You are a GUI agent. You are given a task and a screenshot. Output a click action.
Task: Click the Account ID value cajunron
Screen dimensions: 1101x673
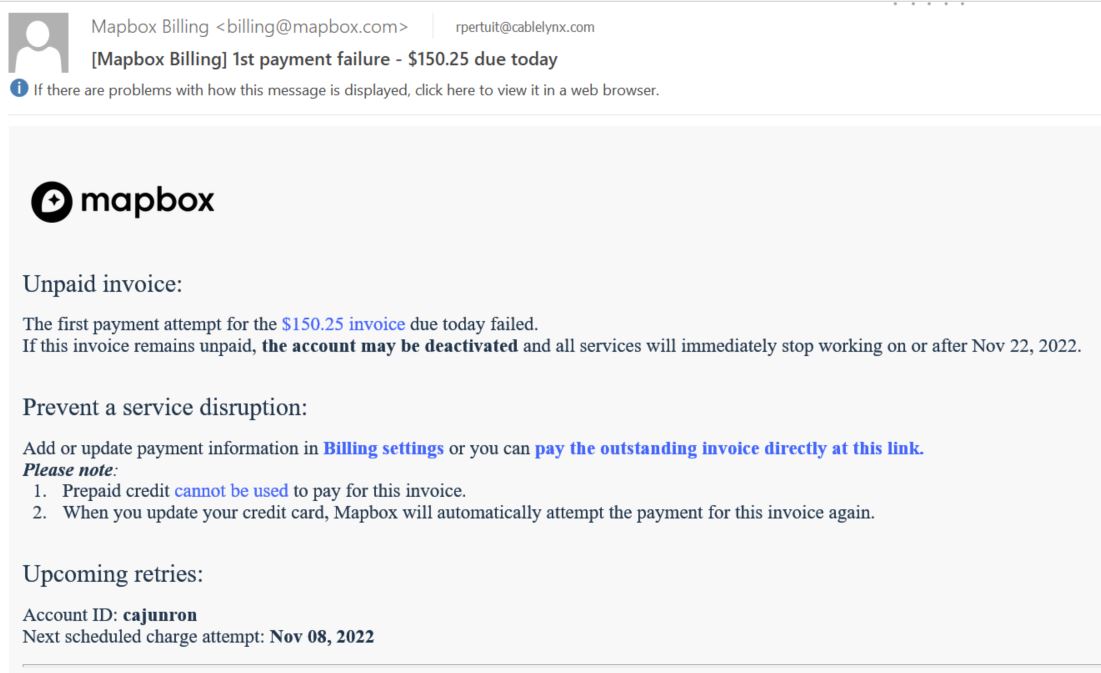point(160,615)
